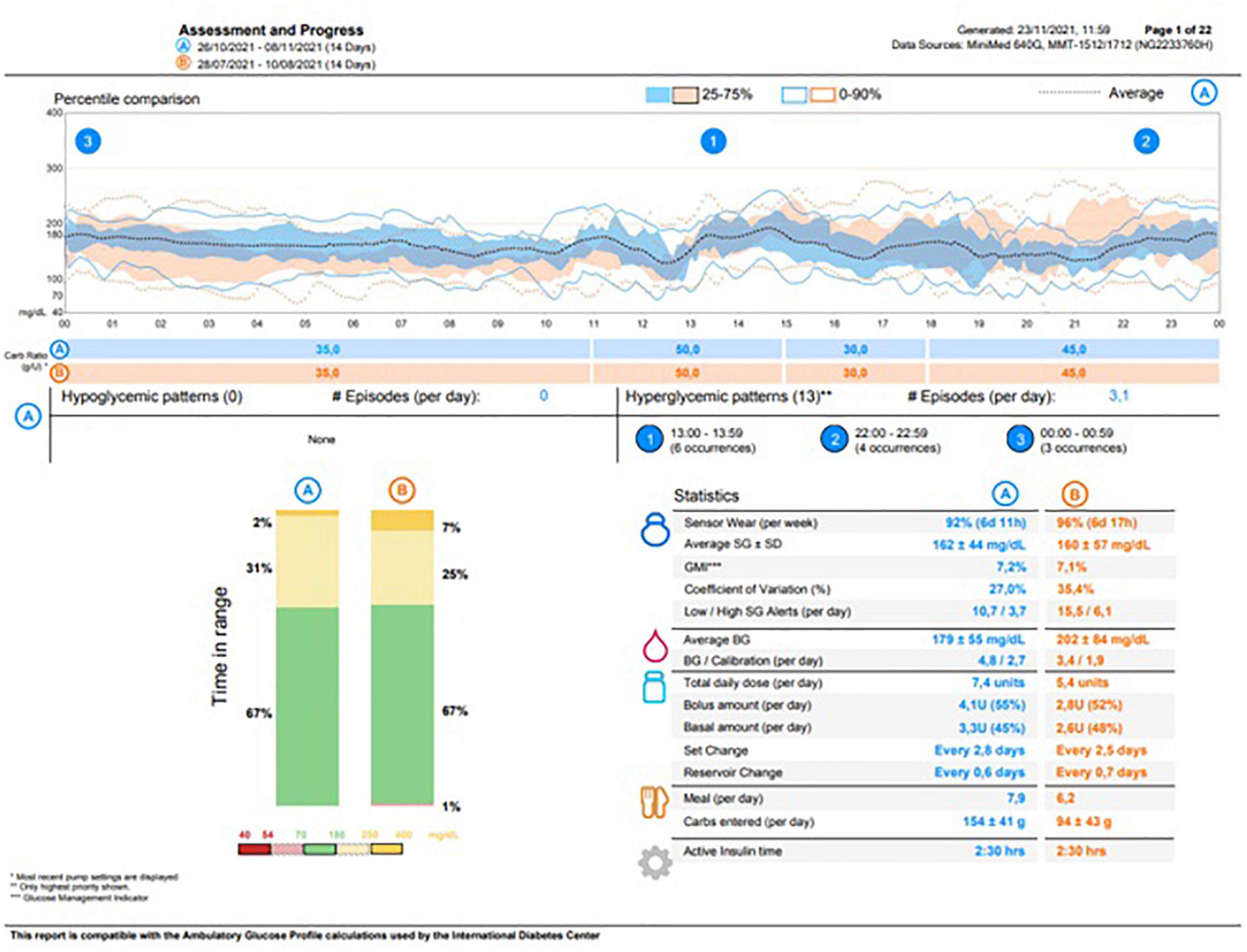Image resolution: width=1247 pixels, height=952 pixels.
Task: Pick the green swatch in the range legend
Action: [320, 849]
